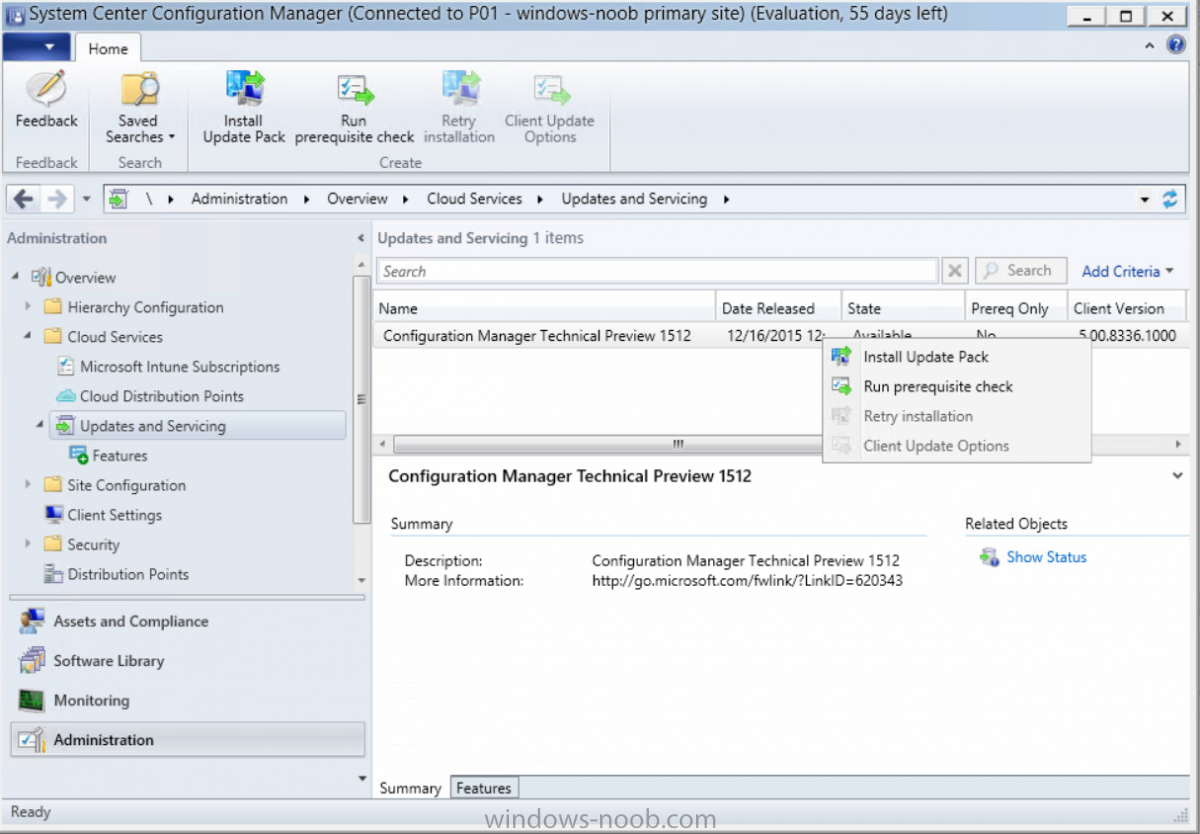Click Updates and Servicing breadcrumb segment
The height and width of the screenshot is (834, 1200).
point(634,199)
